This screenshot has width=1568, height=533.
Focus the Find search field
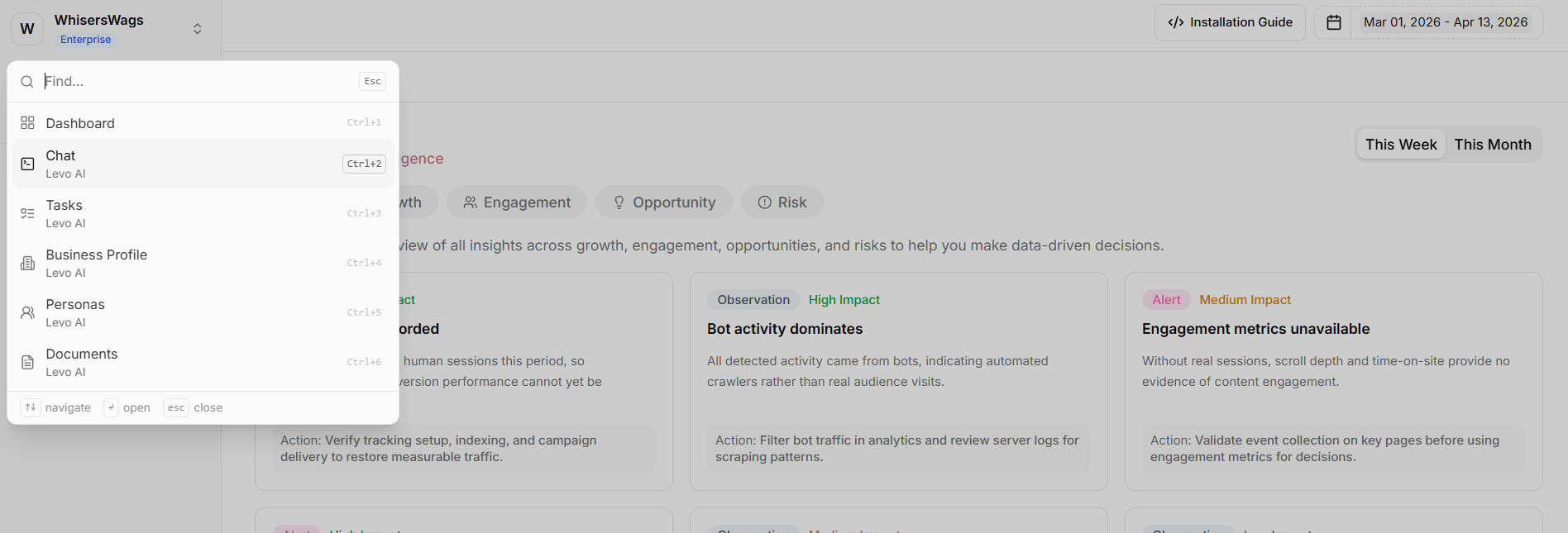click(198, 82)
